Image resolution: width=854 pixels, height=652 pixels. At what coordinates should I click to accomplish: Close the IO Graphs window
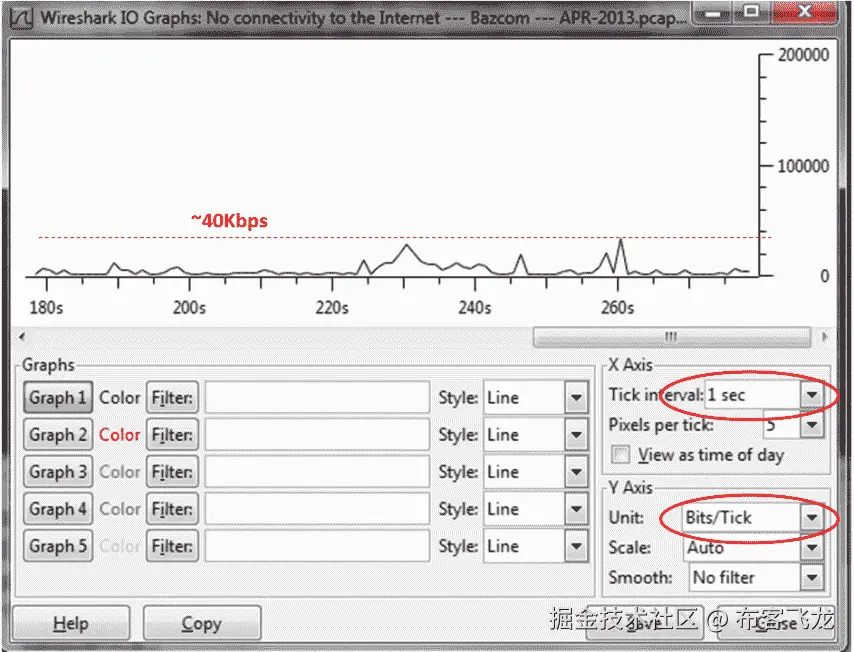(804, 12)
